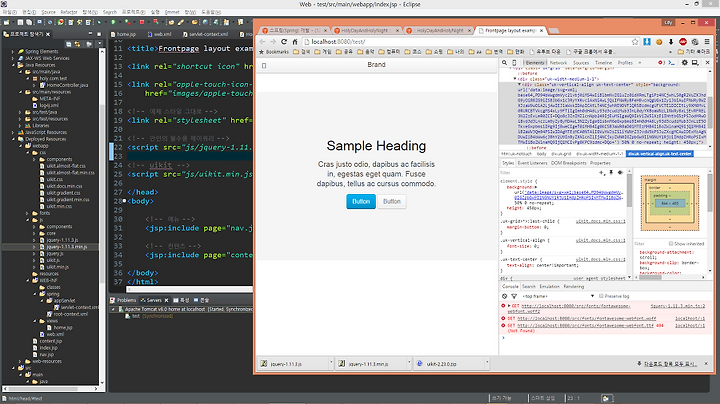This screenshot has height=404, width=720.
Task: Expand the Spring Elements tree node
Action: tap(13, 51)
